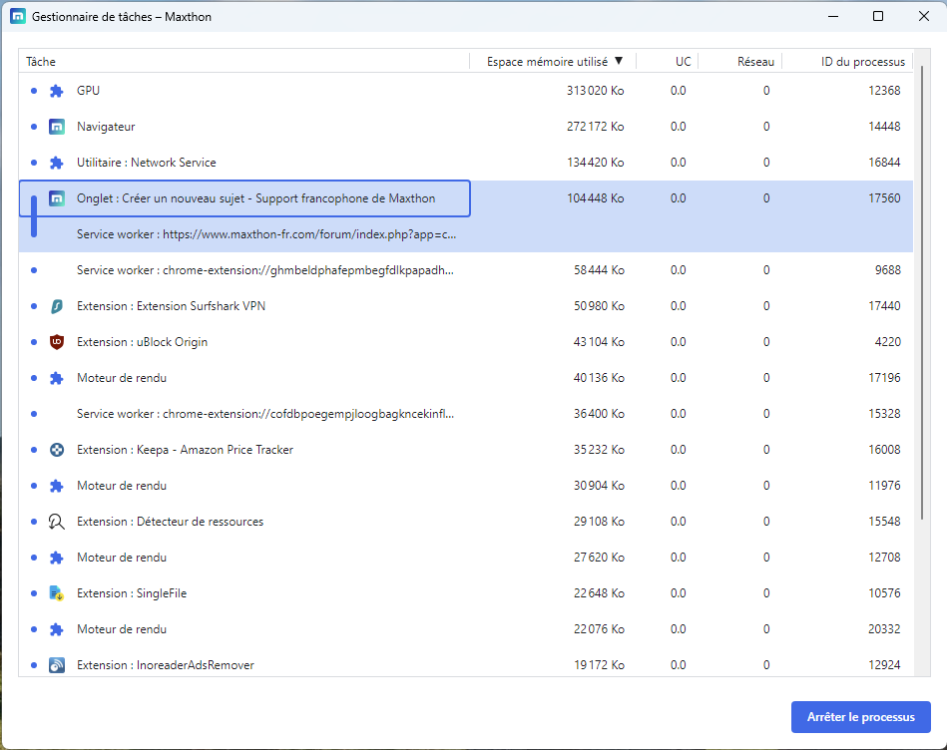The width and height of the screenshot is (947, 750).
Task: Select the Utilitaire : Network Service row
Action: point(146,163)
